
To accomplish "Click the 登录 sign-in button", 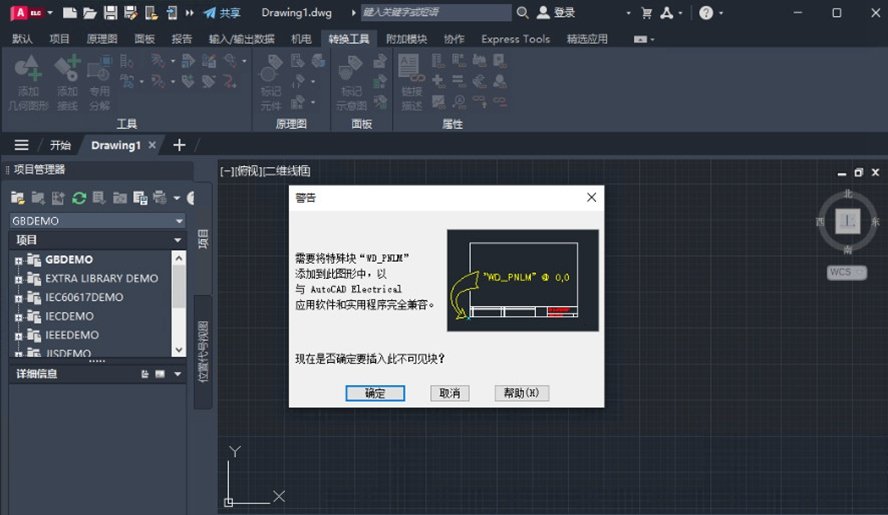I will pos(556,12).
